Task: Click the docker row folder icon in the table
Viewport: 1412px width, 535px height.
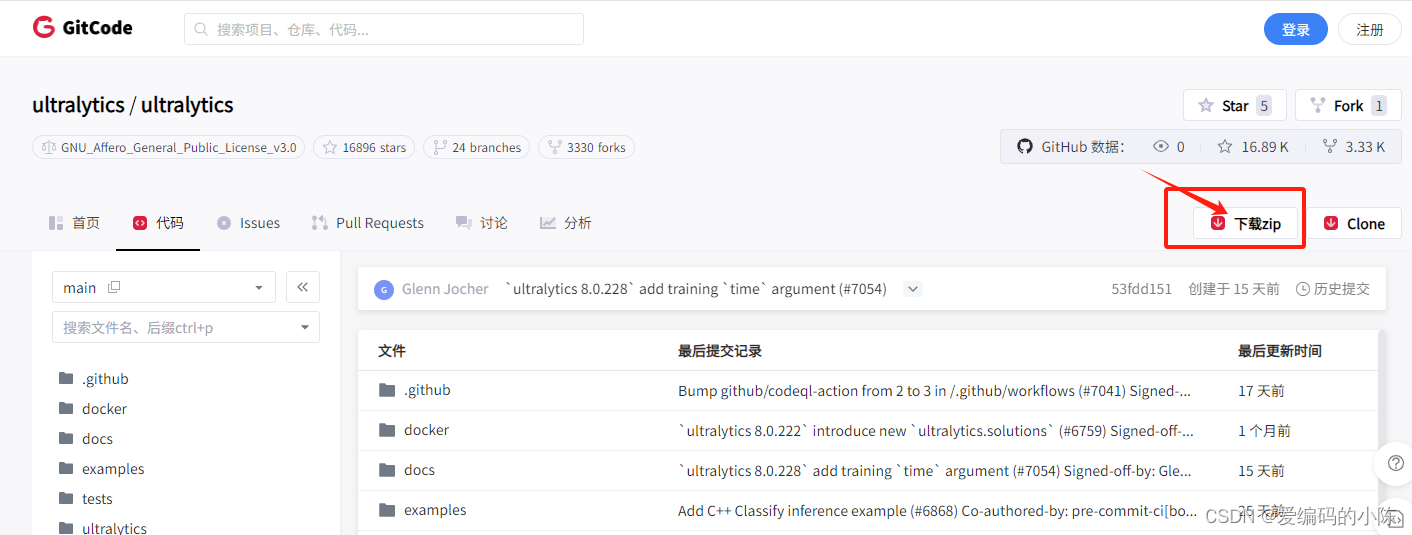Action: [387, 430]
